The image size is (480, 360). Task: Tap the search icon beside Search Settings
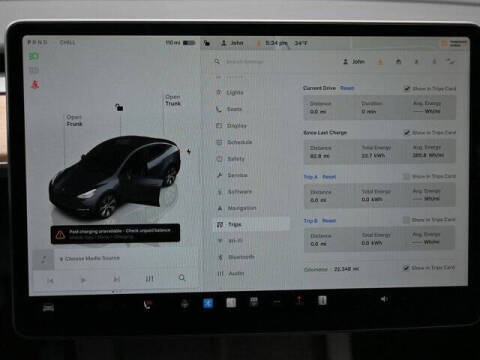tap(217, 61)
